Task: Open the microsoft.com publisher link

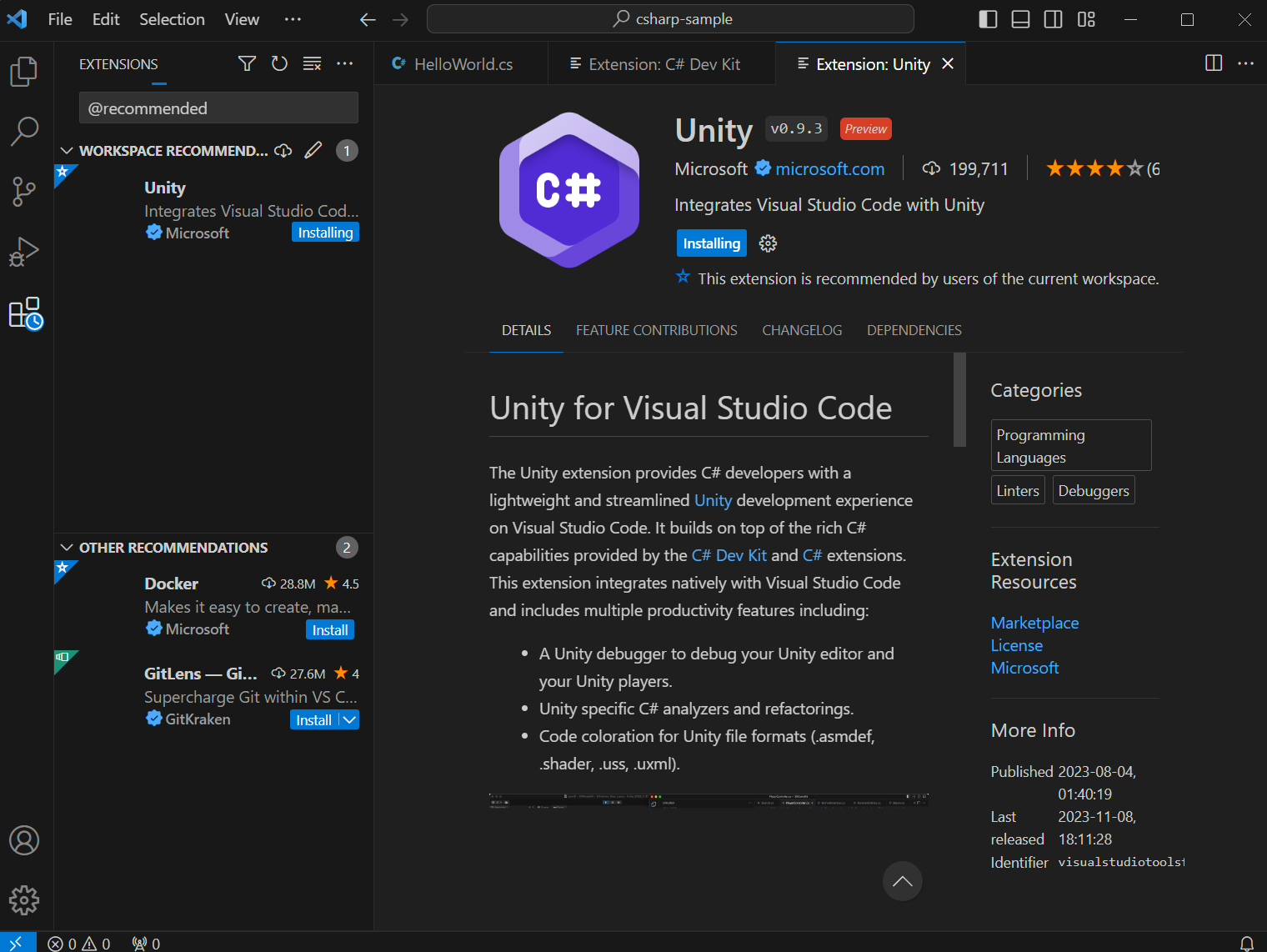Action: (829, 169)
